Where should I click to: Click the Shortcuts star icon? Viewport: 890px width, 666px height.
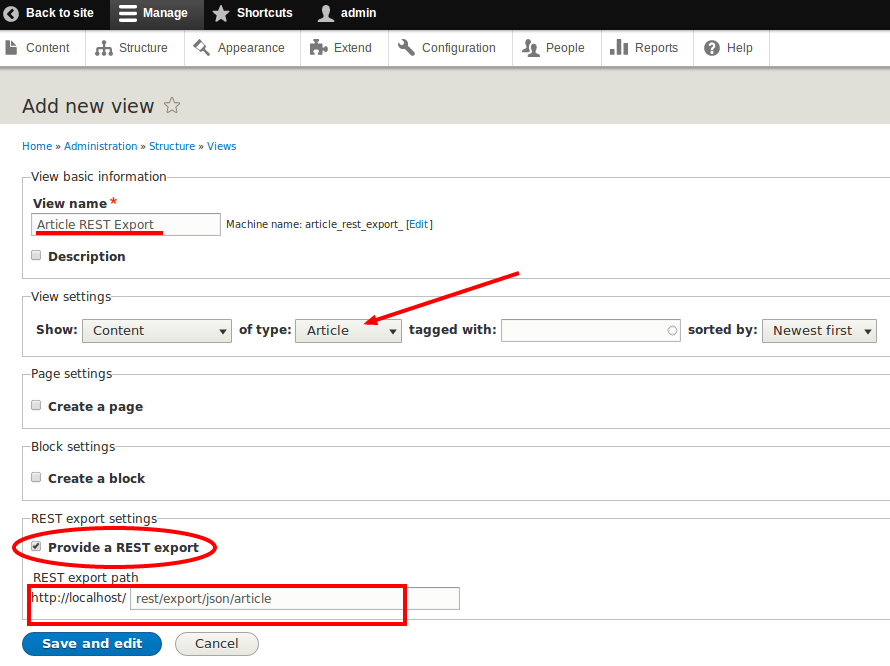(x=221, y=13)
